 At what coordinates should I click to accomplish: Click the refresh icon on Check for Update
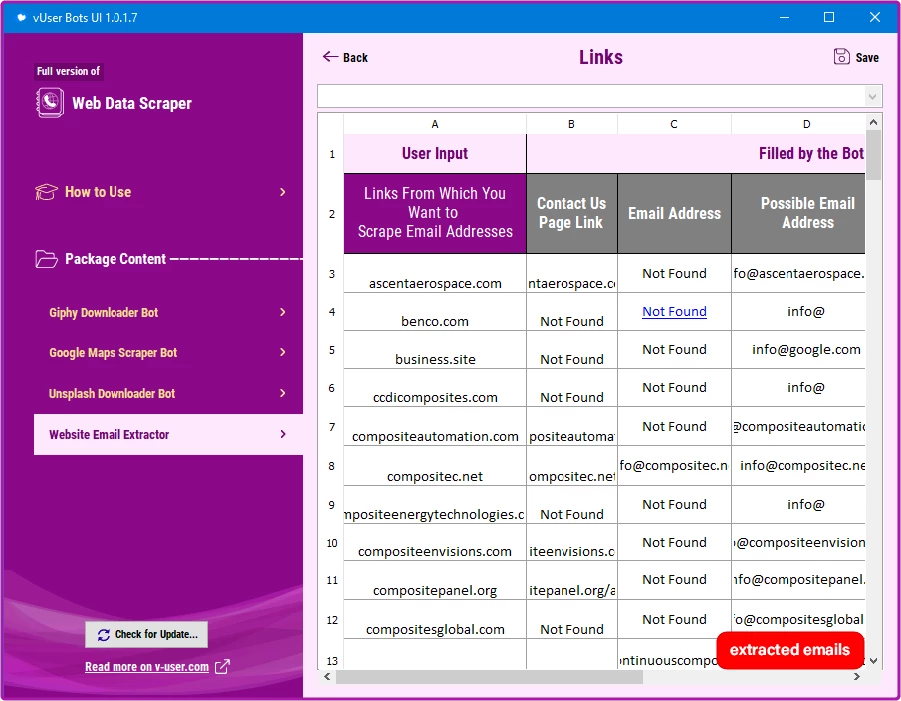[103, 635]
